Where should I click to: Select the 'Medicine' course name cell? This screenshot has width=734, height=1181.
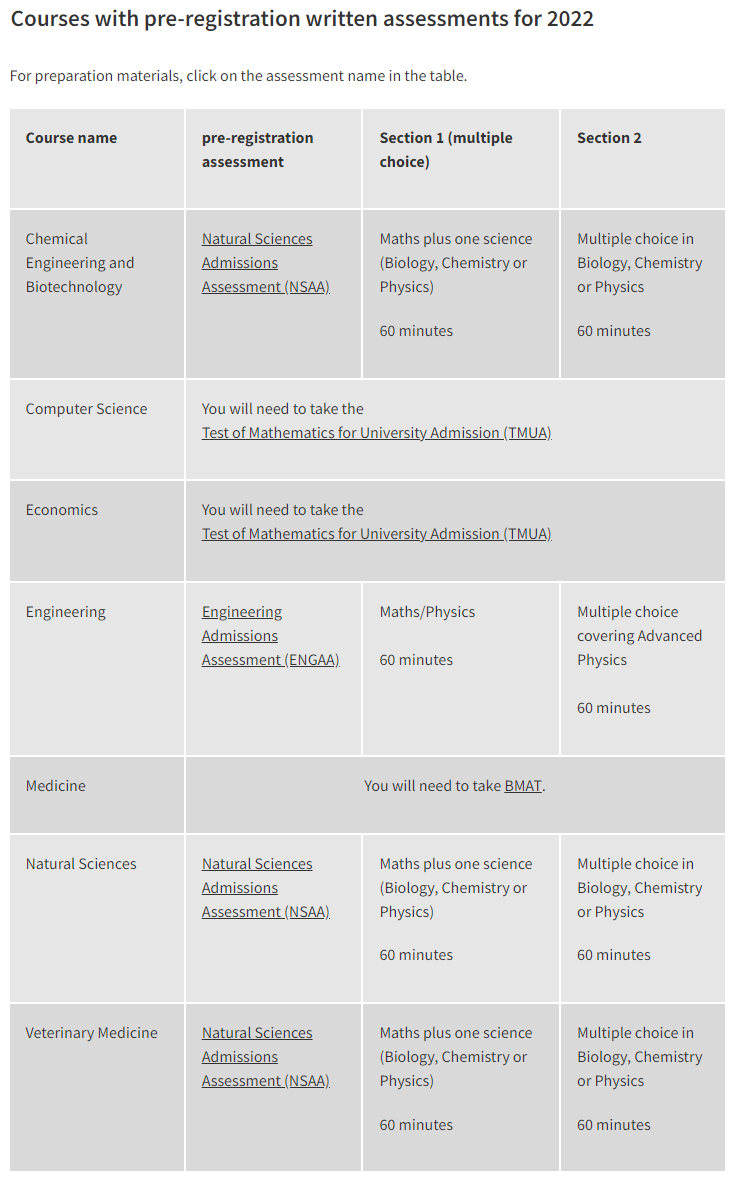97,795
